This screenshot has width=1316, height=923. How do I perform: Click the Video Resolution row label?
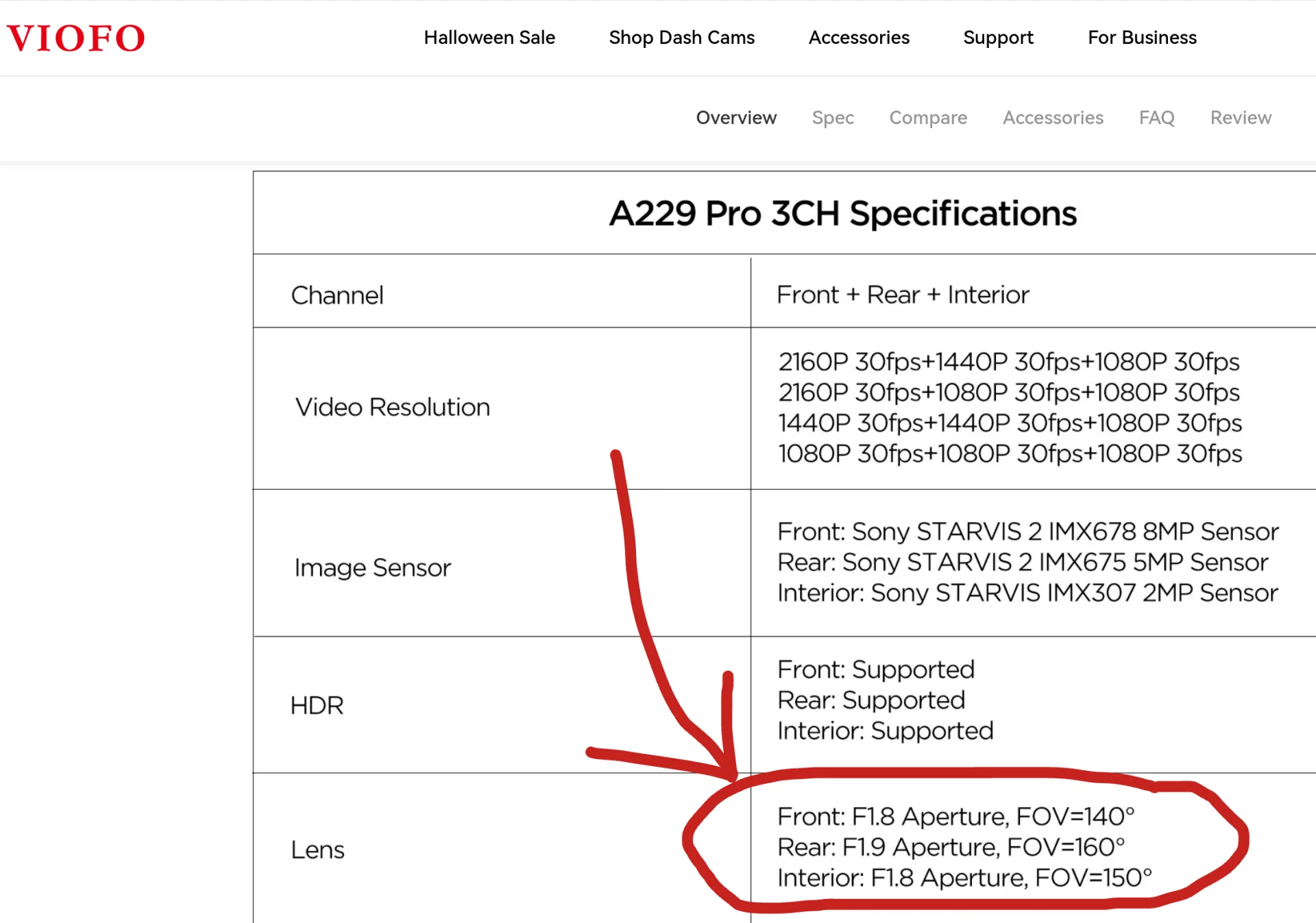(x=393, y=407)
